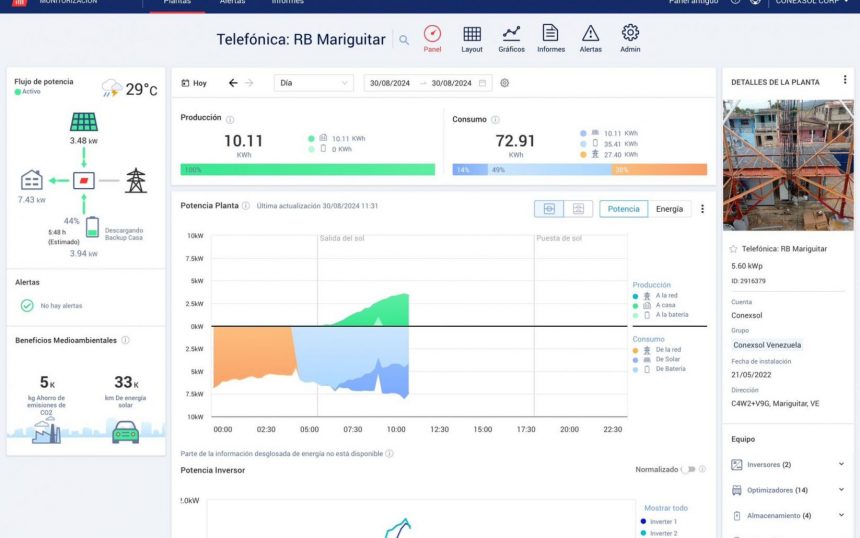Image resolution: width=860 pixels, height=538 pixels.
Task: Click address C4W2+V9G, Mariguitar, VE
Action: point(775,404)
